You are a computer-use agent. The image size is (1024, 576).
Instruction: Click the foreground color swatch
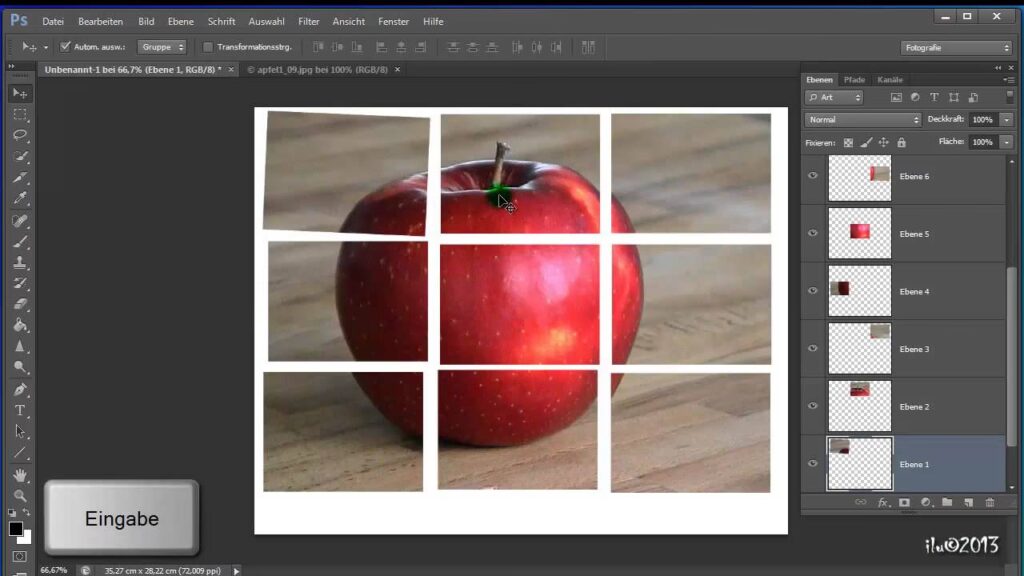pyautogui.click(x=16, y=528)
